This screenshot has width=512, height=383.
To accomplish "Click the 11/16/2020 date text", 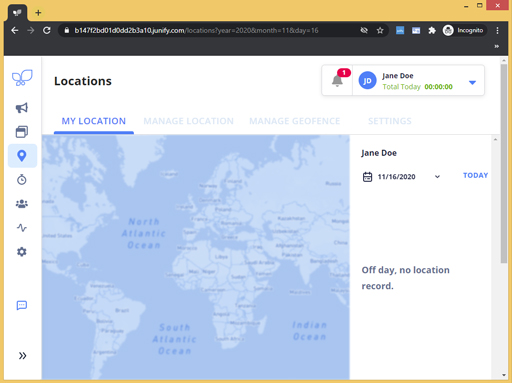I will [x=396, y=177].
